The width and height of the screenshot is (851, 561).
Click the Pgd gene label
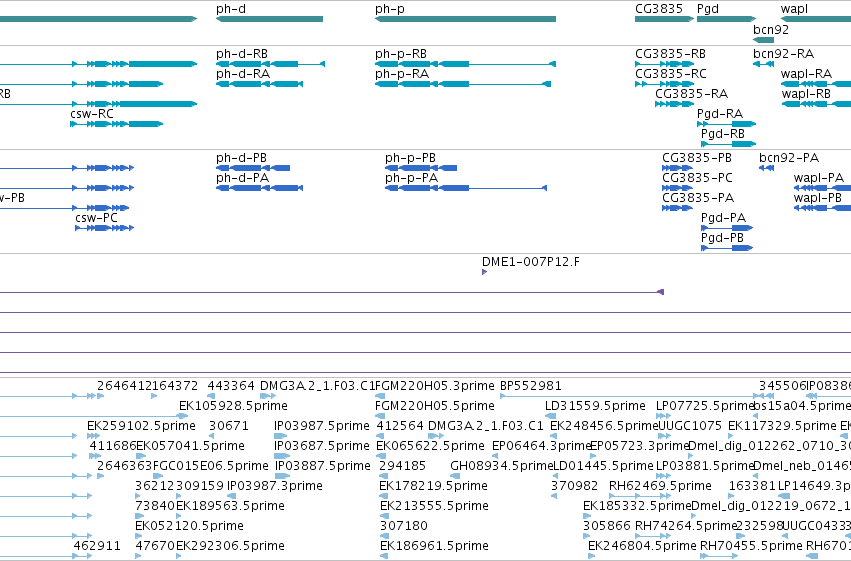707,9
